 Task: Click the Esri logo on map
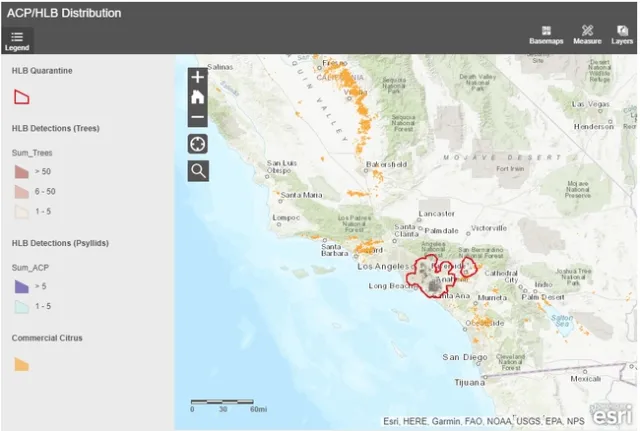611,414
